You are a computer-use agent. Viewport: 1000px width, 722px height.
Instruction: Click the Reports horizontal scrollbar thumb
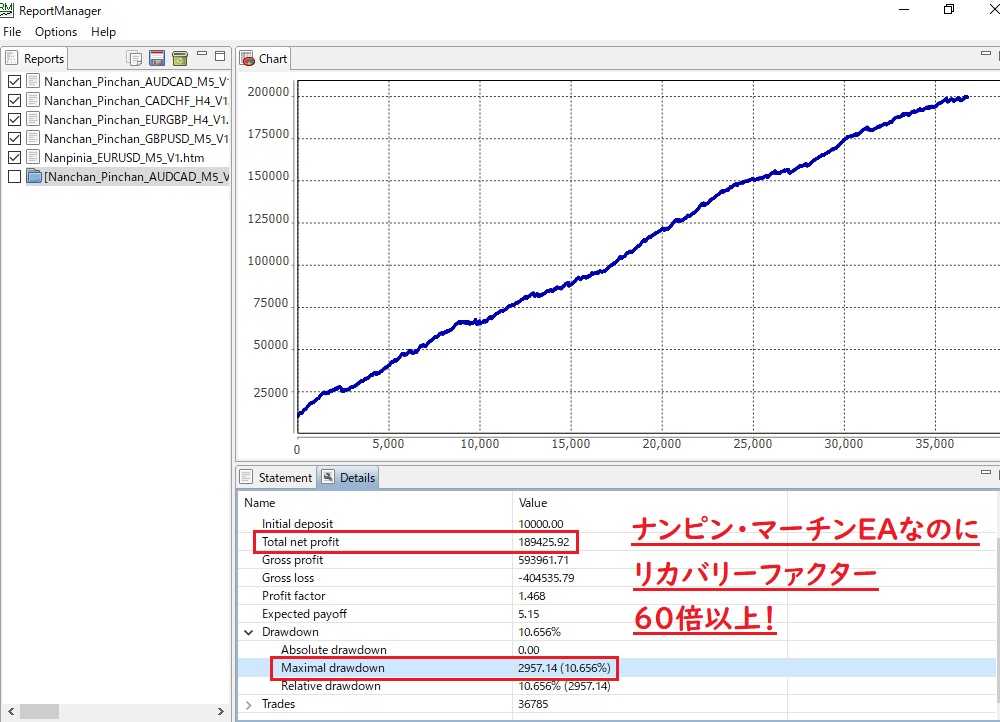(x=39, y=711)
